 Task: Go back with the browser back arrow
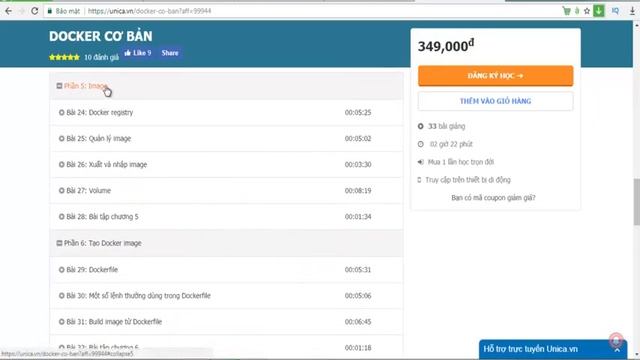pyautogui.click(x=8, y=11)
